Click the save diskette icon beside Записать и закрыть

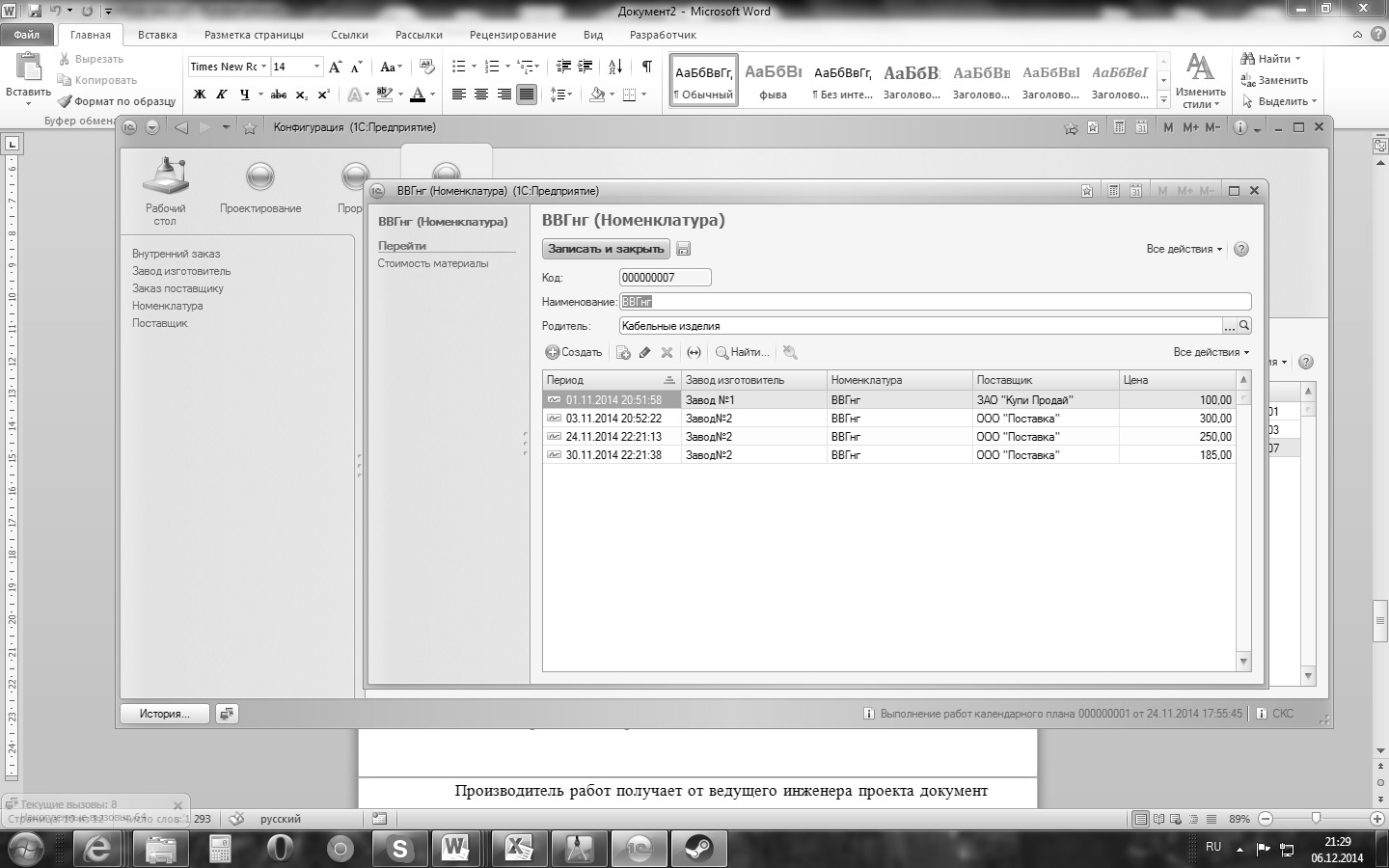pos(683,249)
